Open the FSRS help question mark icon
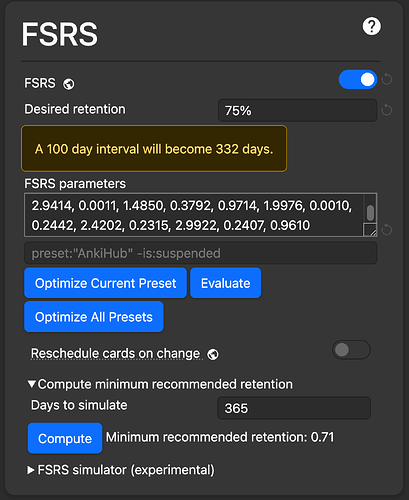 (371, 26)
